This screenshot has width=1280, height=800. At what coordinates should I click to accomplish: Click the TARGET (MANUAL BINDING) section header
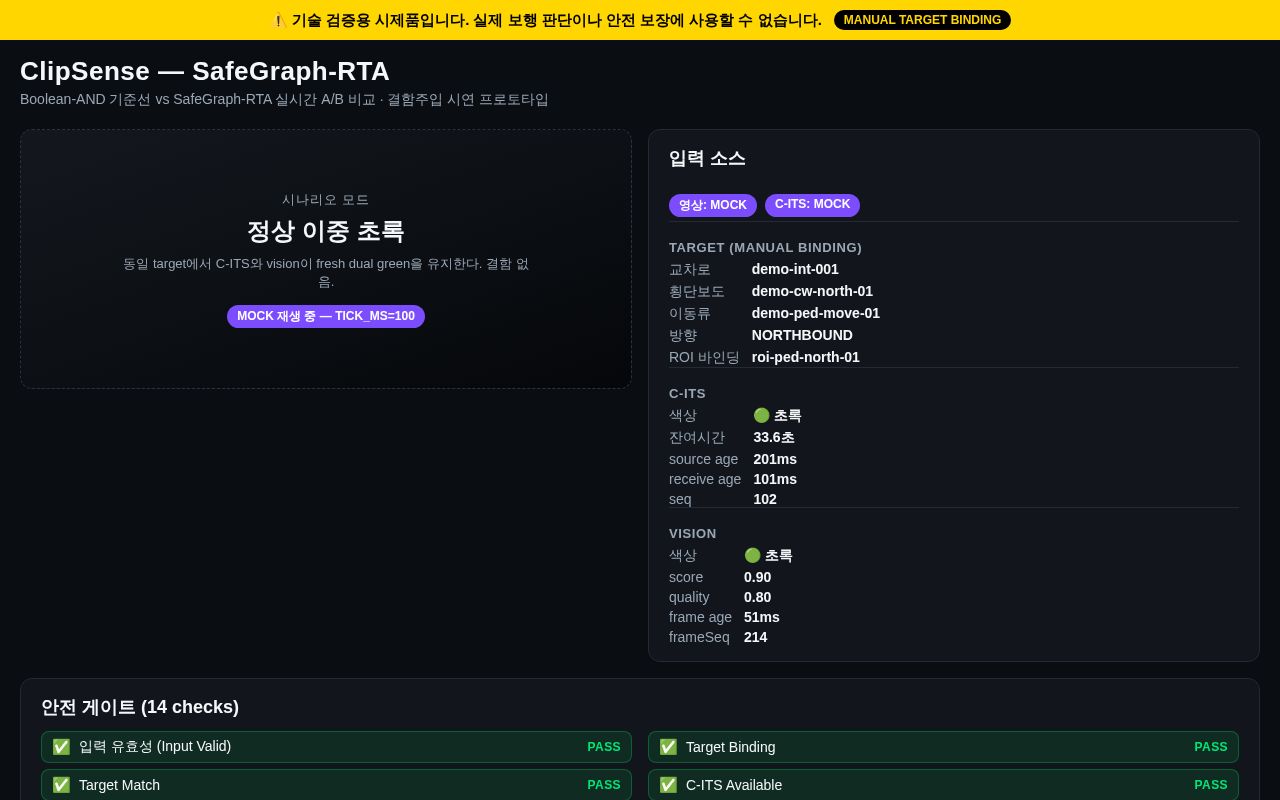[x=765, y=247]
